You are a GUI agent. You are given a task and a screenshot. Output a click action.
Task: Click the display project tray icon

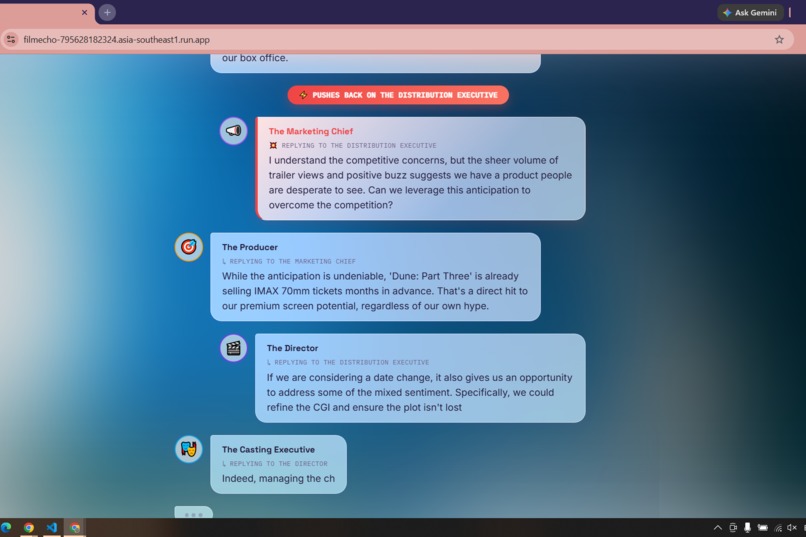tap(733, 527)
